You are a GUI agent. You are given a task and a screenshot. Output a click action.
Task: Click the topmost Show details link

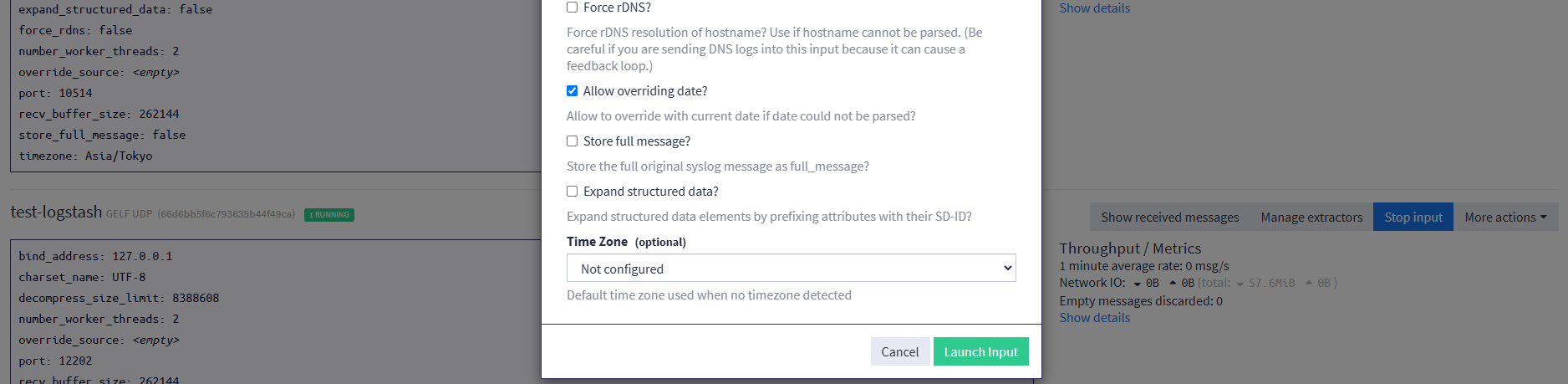tap(1094, 8)
